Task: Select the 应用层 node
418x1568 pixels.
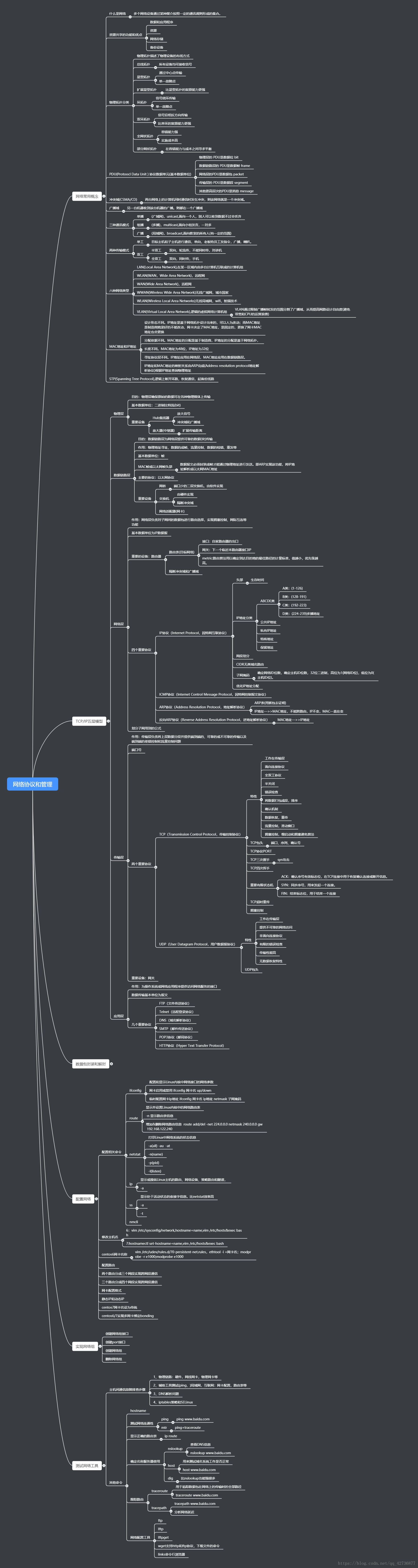Action: click(x=119, y=1016)
